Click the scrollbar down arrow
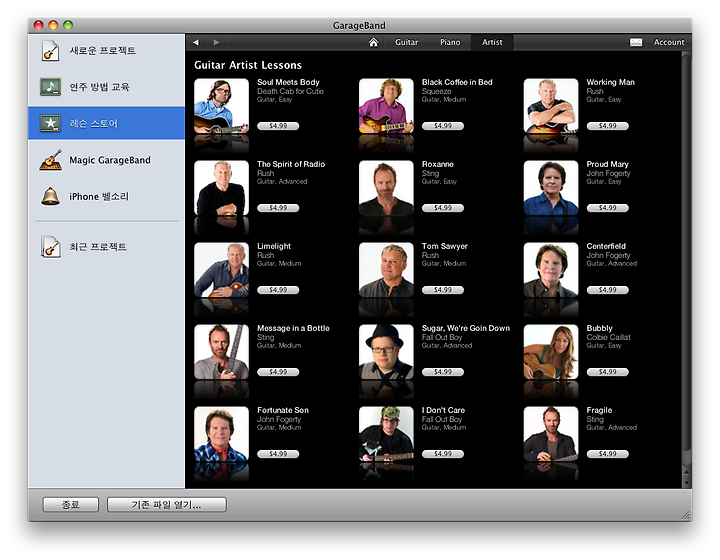This screenshot has height=560, width=720. click(686, 482)
